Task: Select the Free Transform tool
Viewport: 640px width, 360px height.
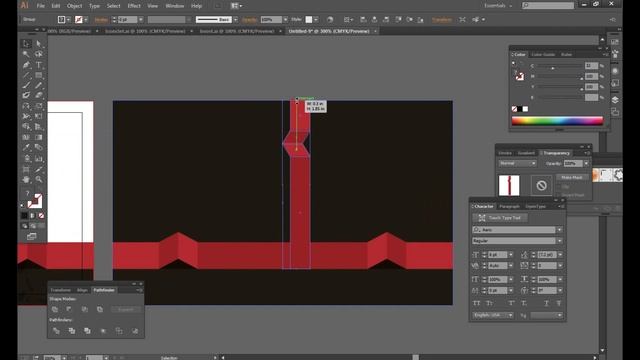Action: click(39, 116)
